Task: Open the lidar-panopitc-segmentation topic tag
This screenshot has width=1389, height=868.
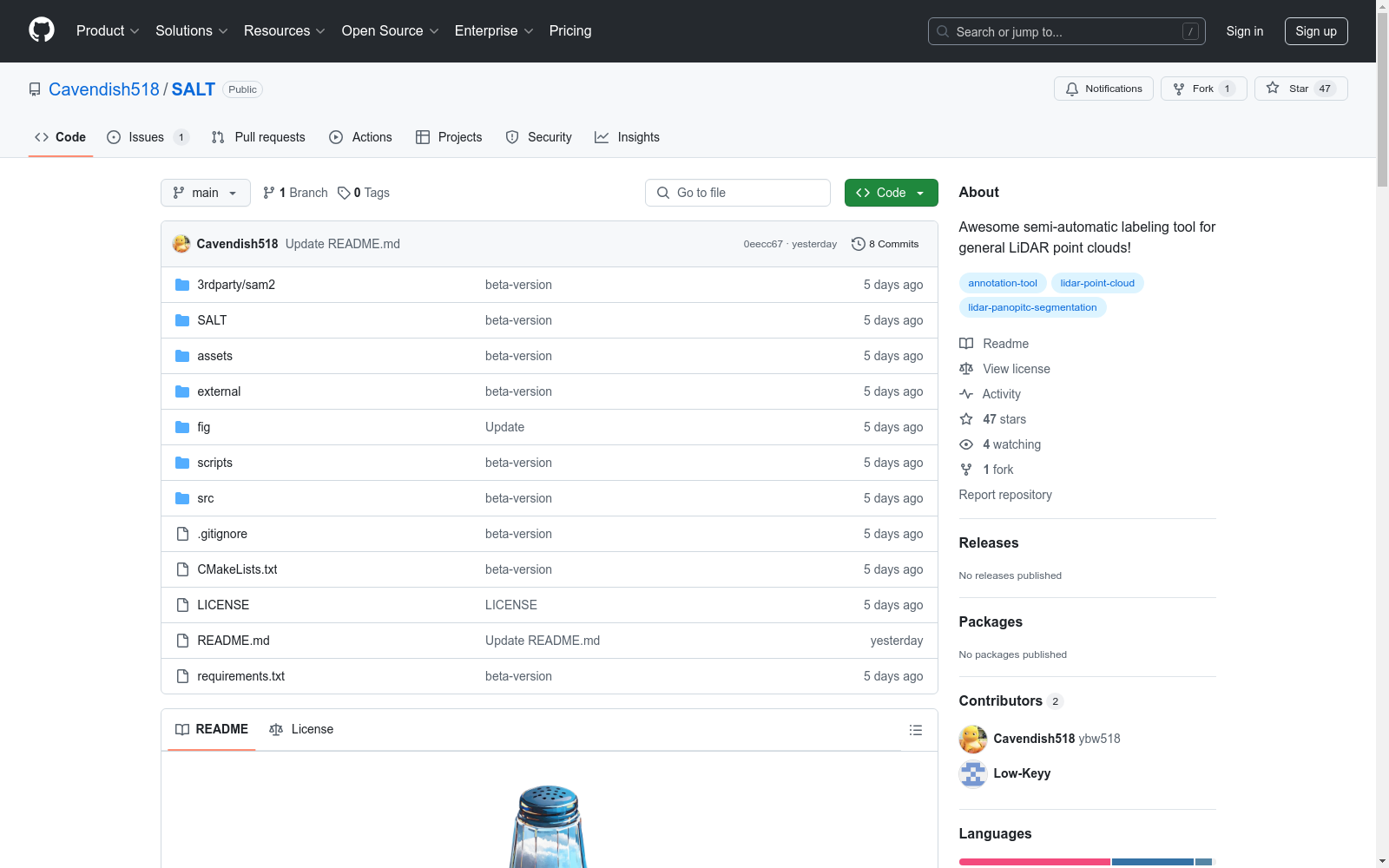Action: [x=1032, y=307]
